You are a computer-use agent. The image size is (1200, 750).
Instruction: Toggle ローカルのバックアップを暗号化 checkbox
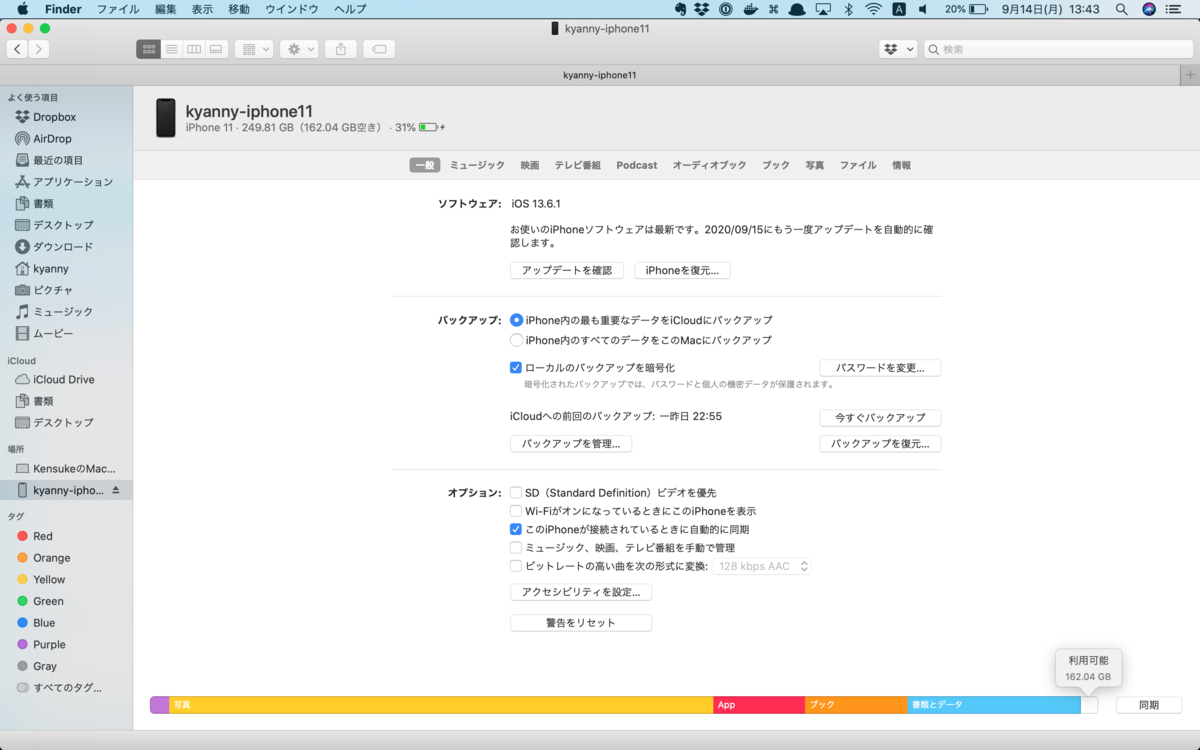pos(516,368)
